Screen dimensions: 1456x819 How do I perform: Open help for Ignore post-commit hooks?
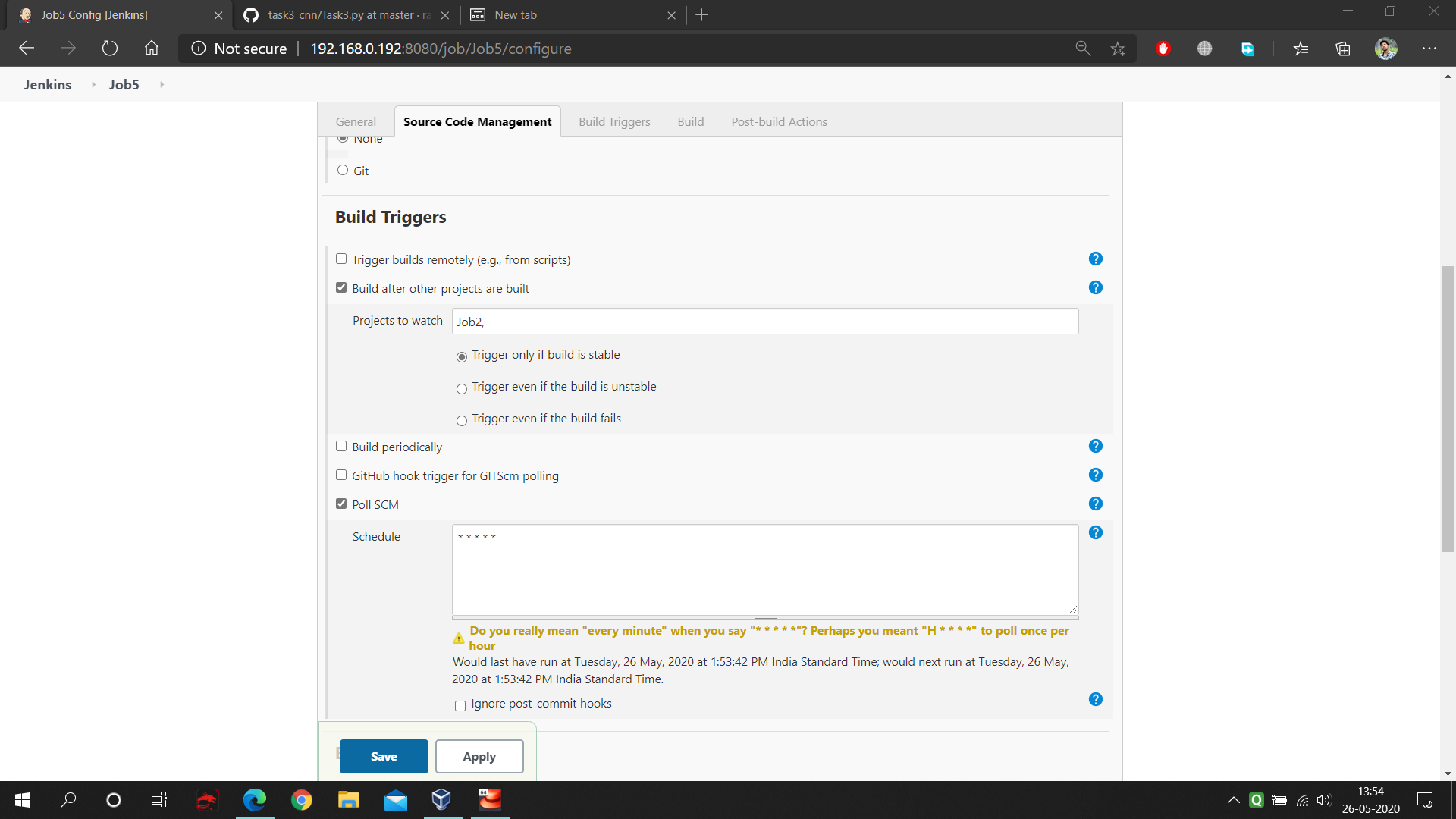1095,700
